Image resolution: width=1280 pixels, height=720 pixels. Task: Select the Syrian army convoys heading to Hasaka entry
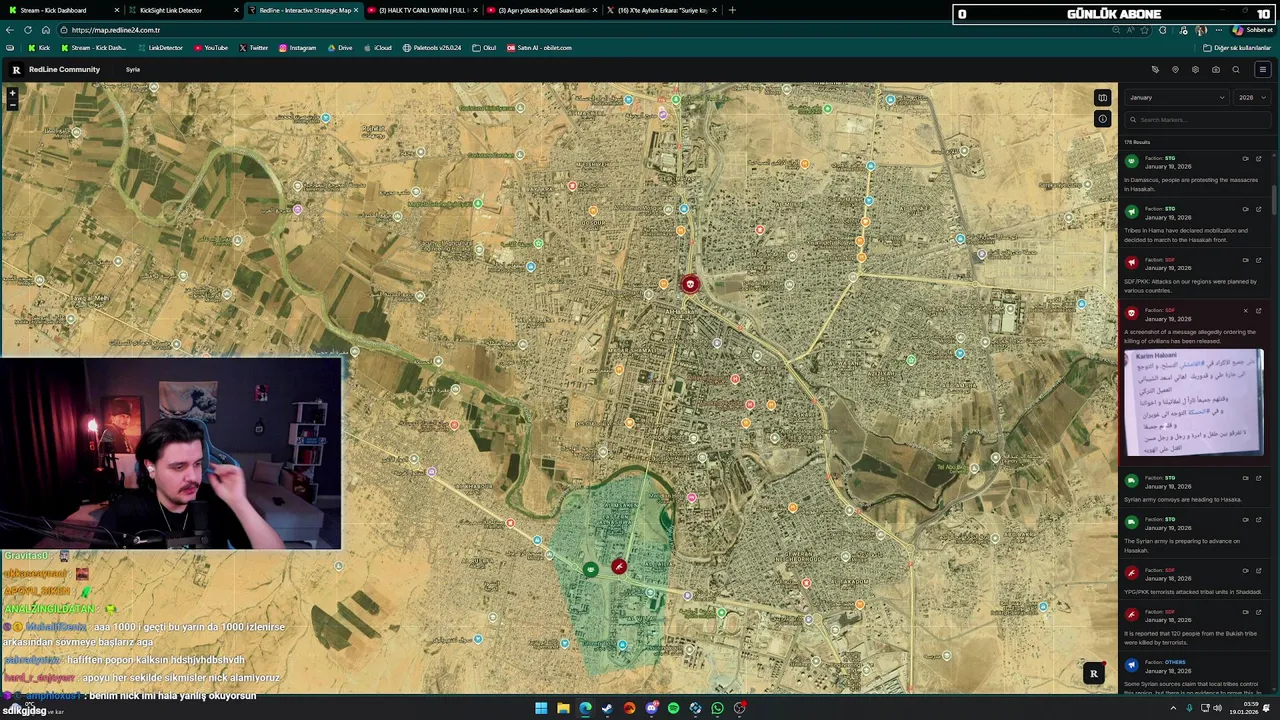point(1194,488)
